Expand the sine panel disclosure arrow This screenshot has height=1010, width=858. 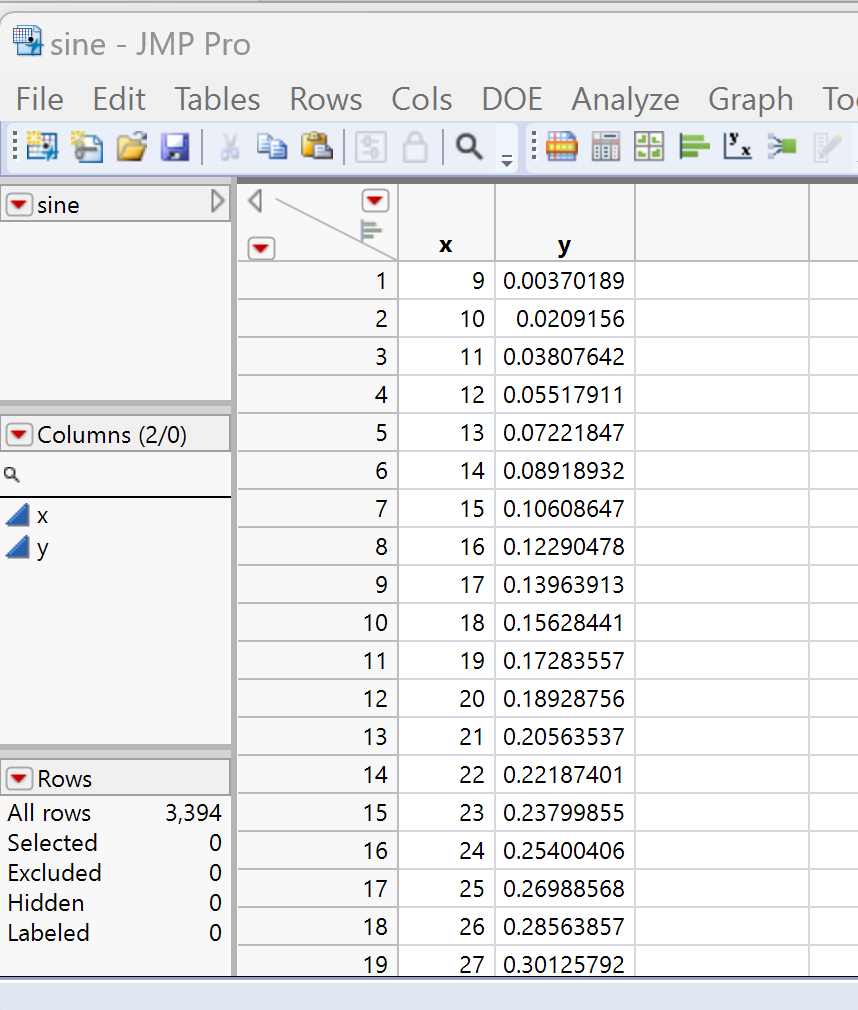218,200
